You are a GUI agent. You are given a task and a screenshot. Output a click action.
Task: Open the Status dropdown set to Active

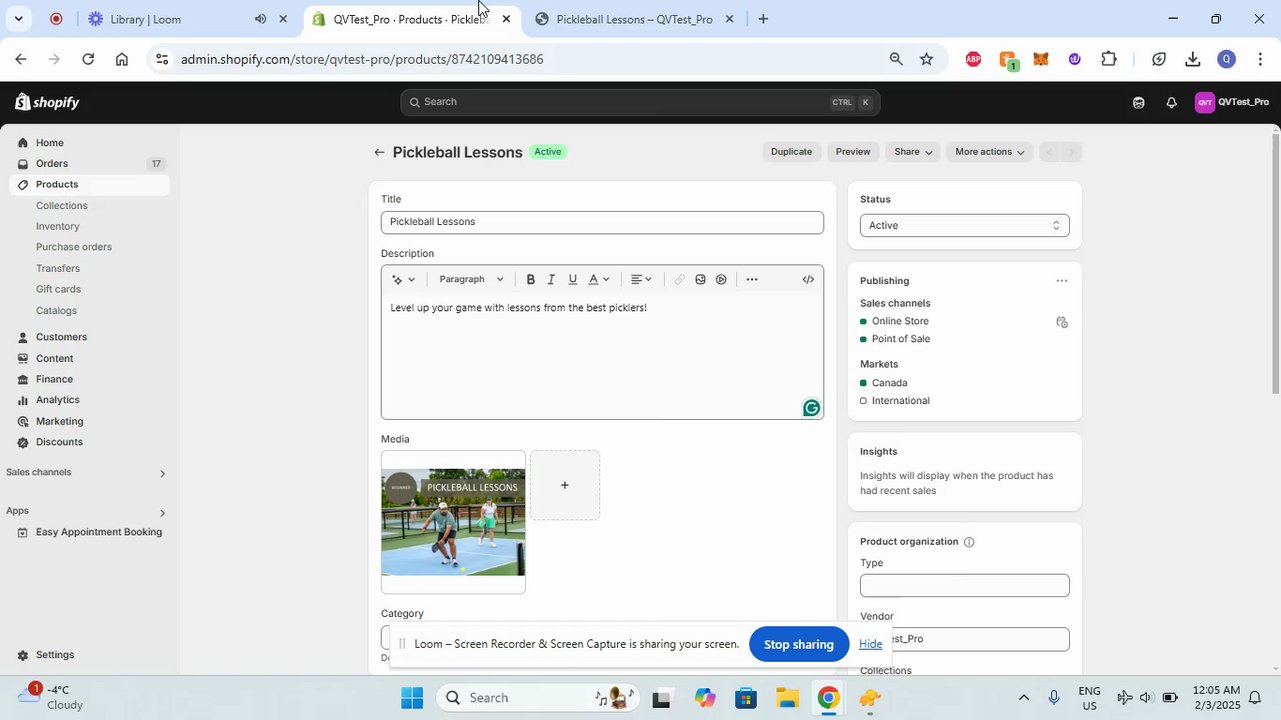964,226
